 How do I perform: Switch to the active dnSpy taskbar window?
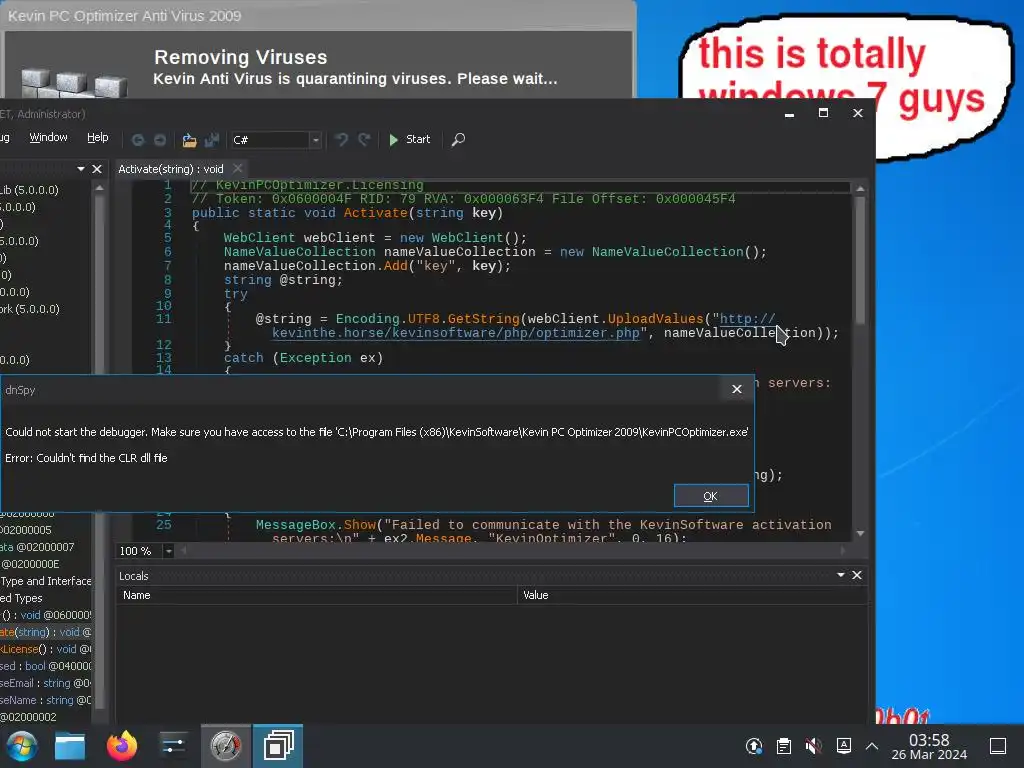point(278,746)
